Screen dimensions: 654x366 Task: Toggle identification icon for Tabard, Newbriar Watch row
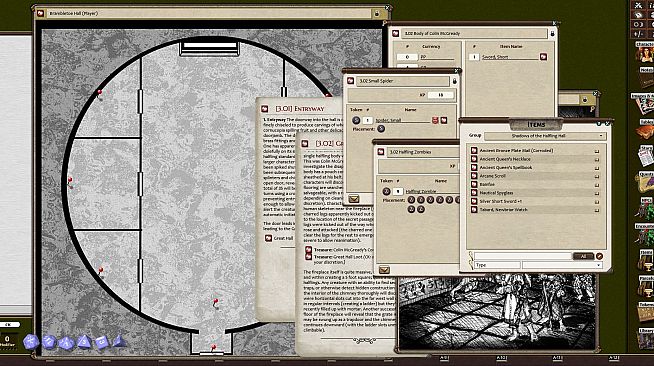point(597,210)
